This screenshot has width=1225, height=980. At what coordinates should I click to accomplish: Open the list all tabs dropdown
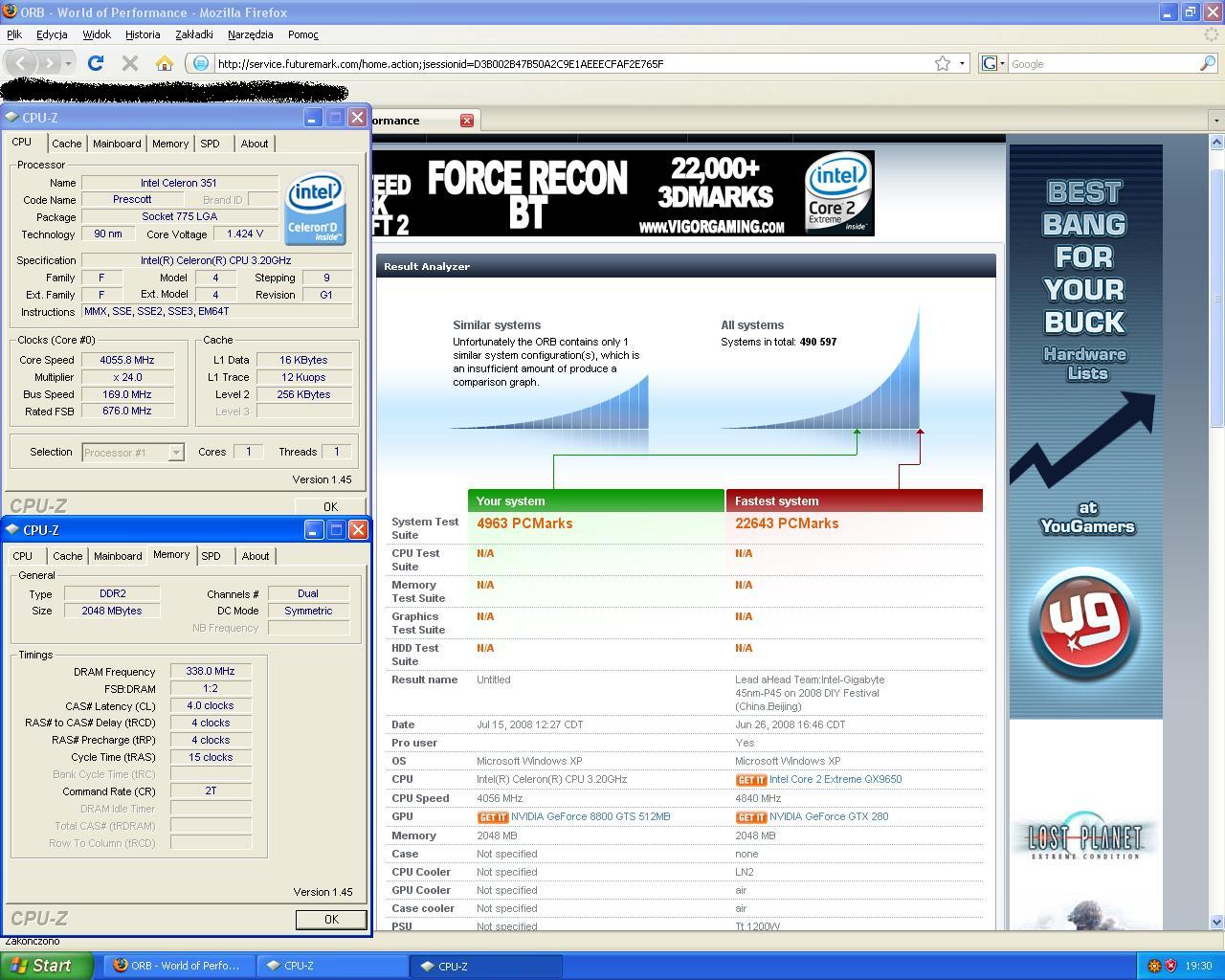(1216, 121)
